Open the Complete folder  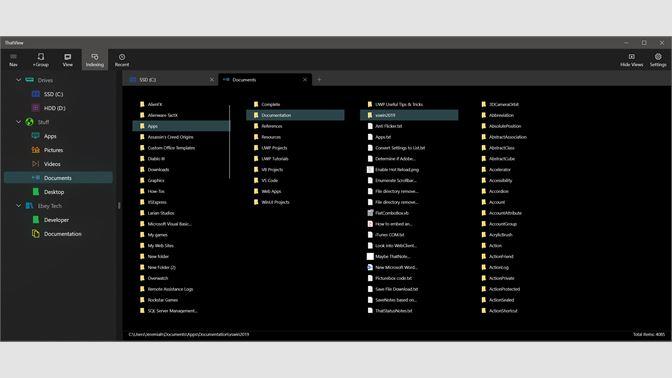point(295,104)
